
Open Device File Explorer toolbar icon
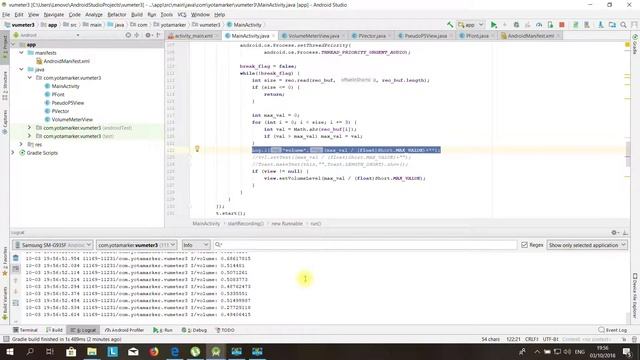tap(612, 25)
